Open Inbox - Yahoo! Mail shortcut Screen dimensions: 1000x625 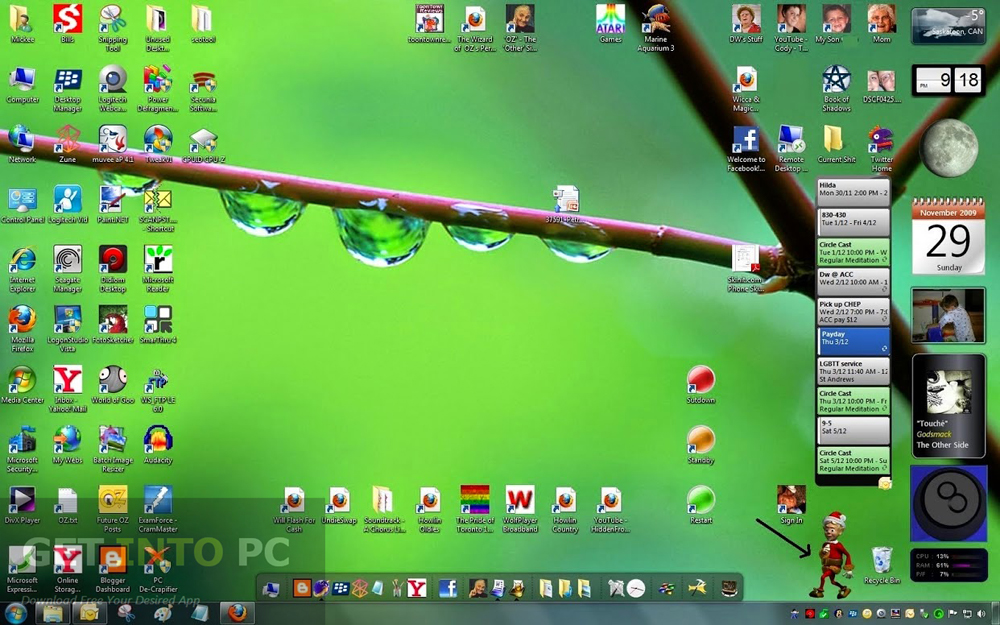[68, 389]
